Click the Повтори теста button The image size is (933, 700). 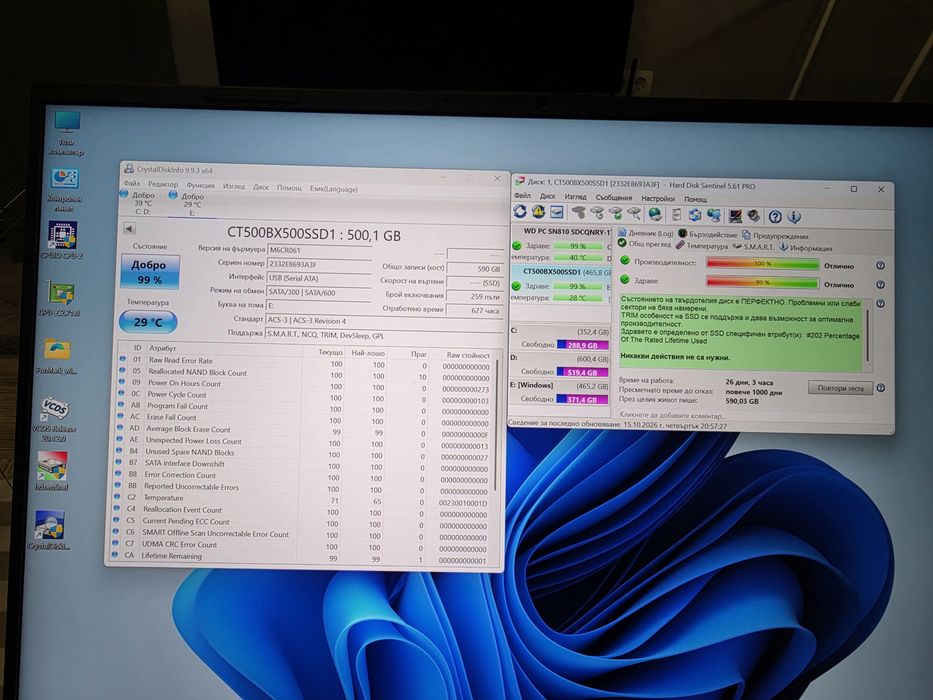840,388
